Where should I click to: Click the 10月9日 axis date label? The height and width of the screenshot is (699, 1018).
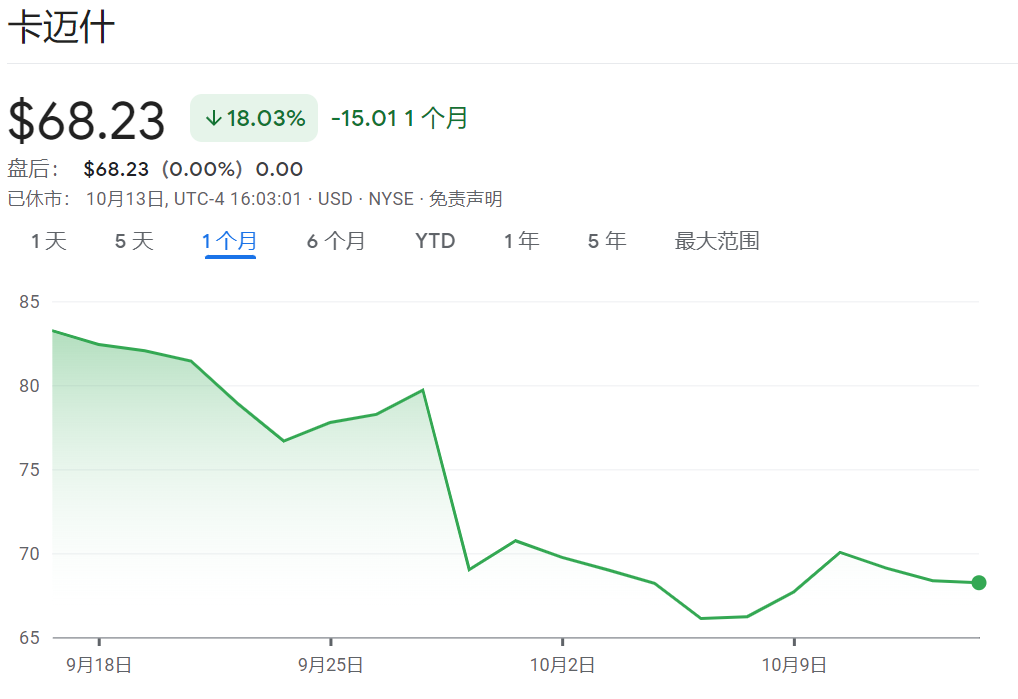[794, 665]
